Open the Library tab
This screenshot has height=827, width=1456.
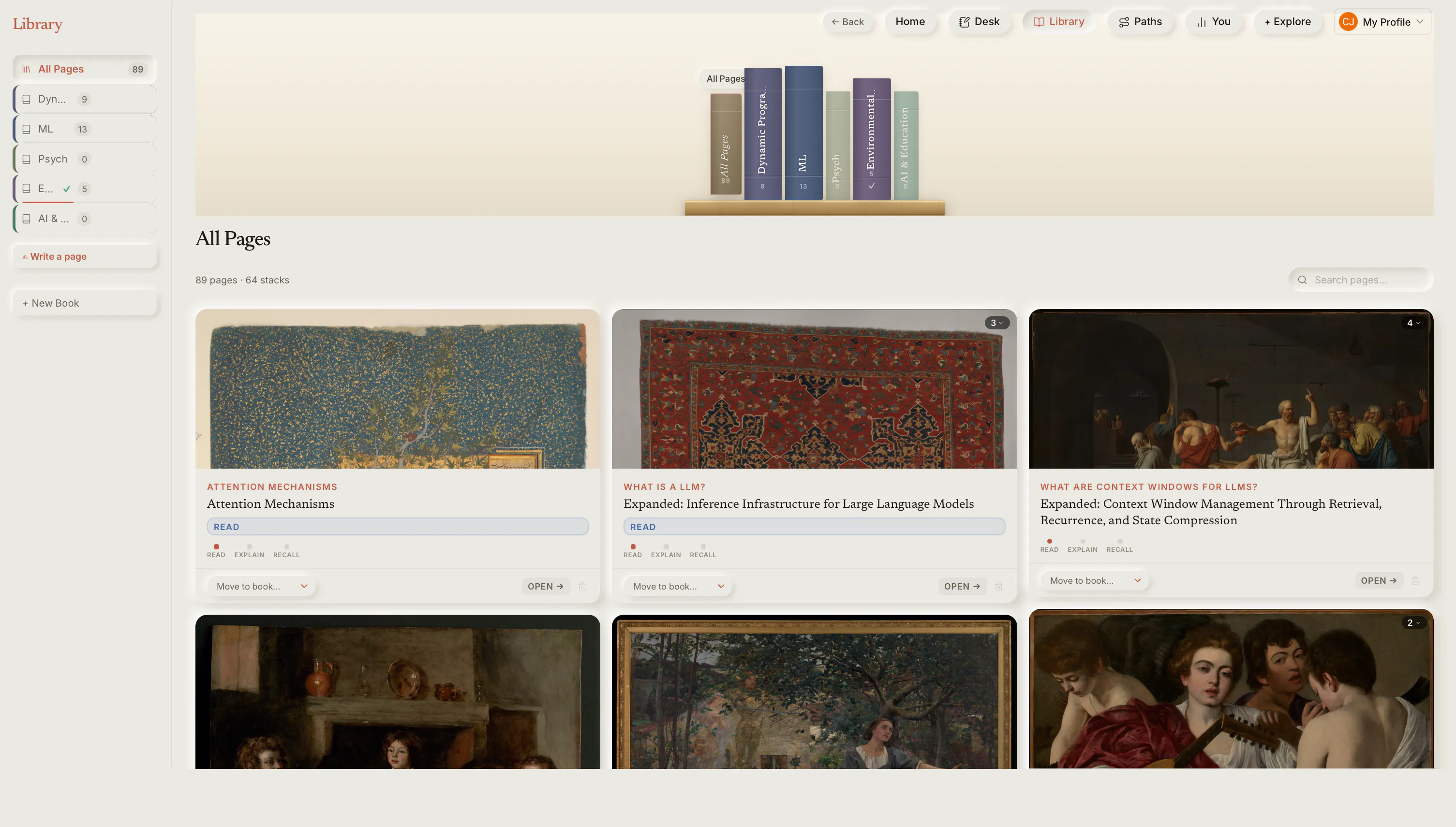[1058, 22]
